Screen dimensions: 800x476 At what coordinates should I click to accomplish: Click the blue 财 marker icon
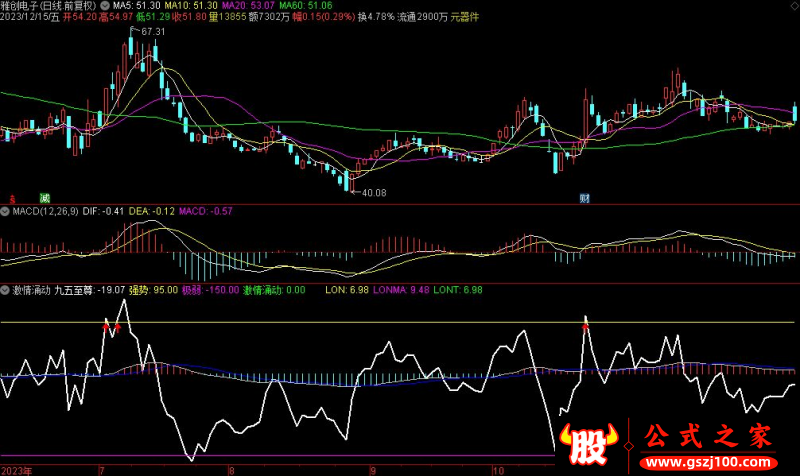(x=584, y=198)
